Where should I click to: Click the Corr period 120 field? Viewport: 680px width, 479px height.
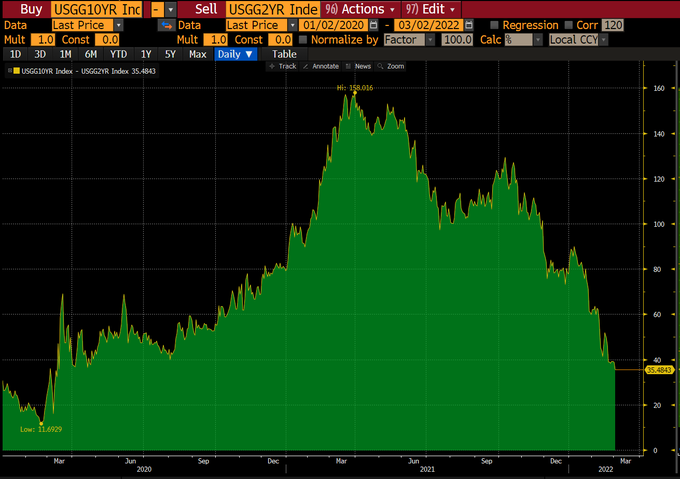[613, 25]
